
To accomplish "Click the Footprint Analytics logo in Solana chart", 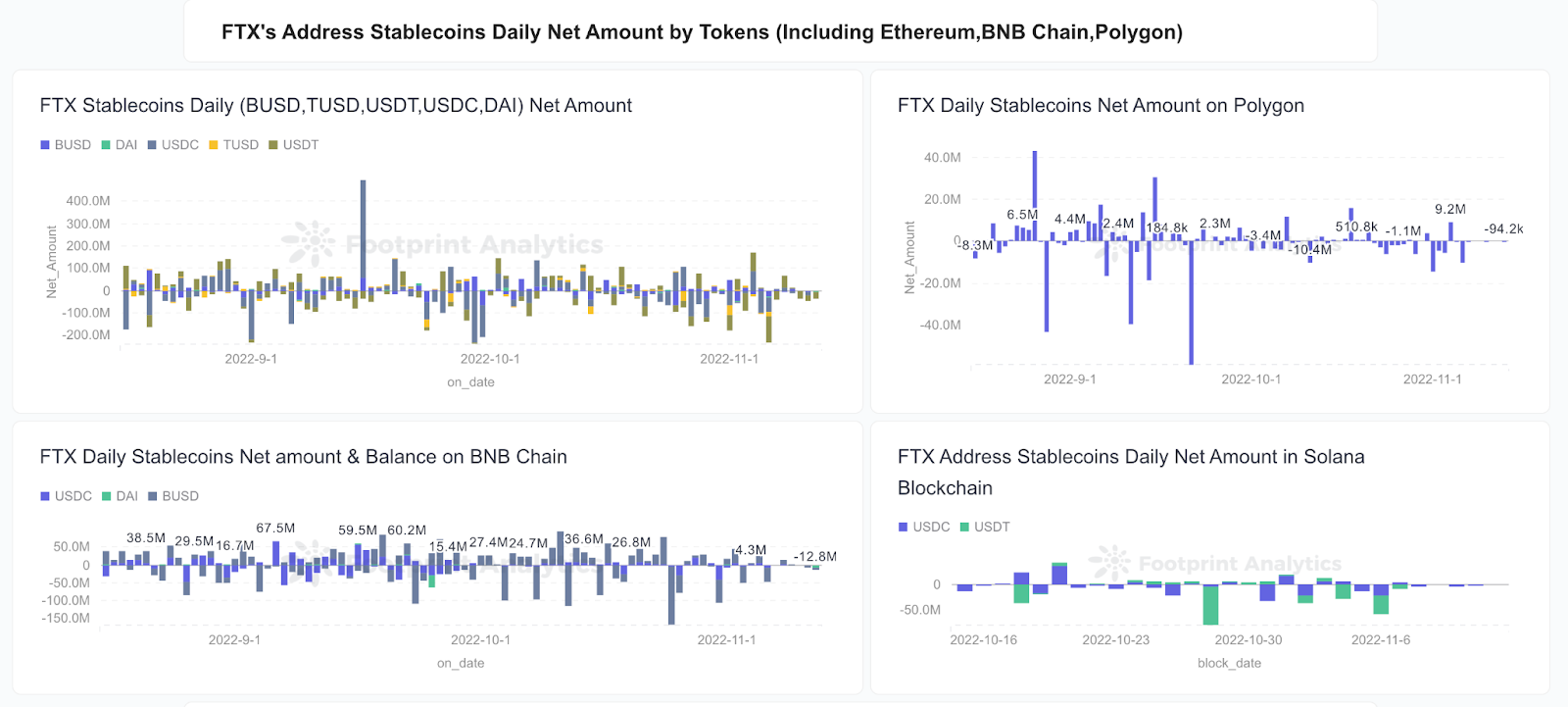I will click(1109, 563).
